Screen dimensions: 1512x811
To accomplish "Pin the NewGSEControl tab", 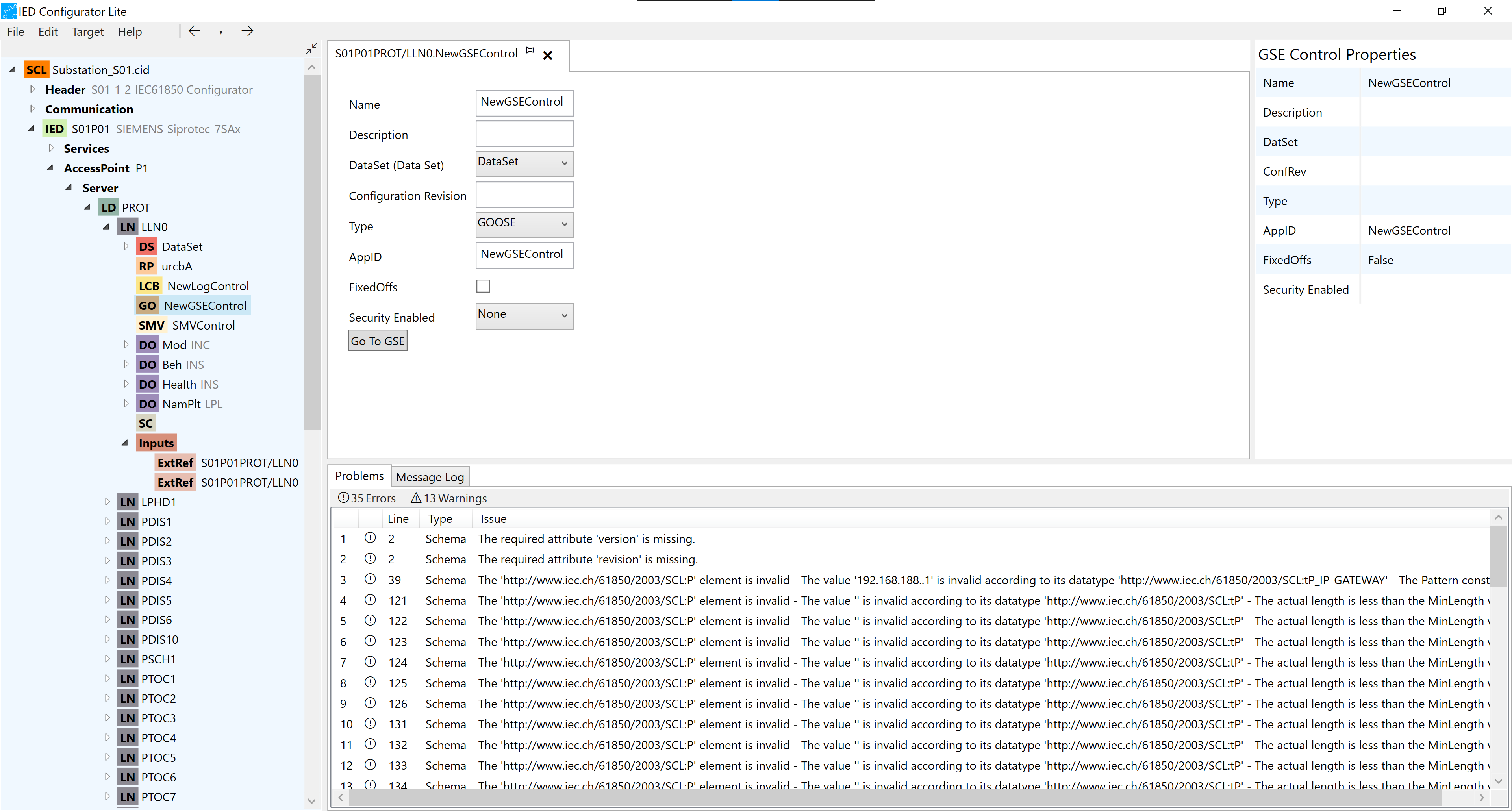I will click(x=530, y=51).
